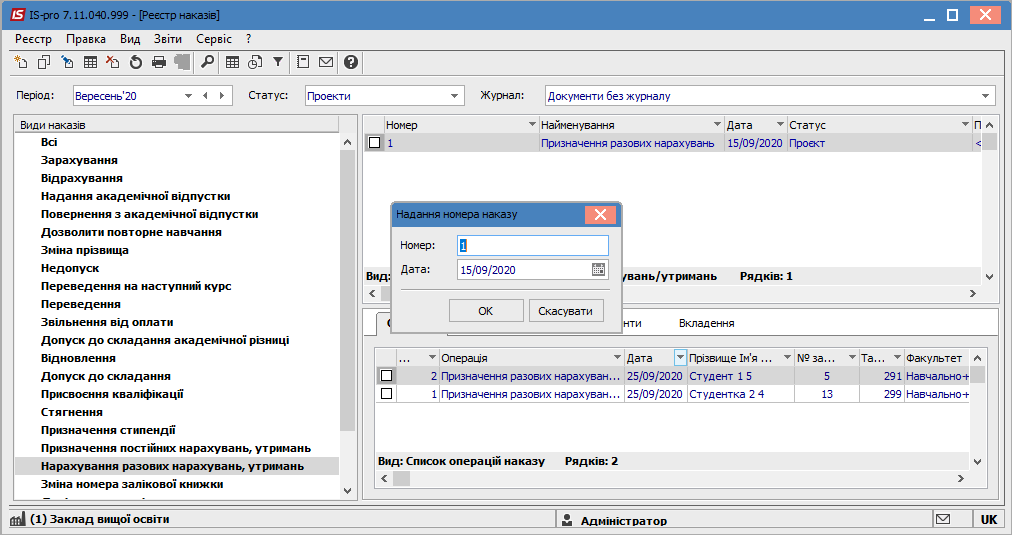Open the Номер column filter arrow

click(x=532, y=124)
